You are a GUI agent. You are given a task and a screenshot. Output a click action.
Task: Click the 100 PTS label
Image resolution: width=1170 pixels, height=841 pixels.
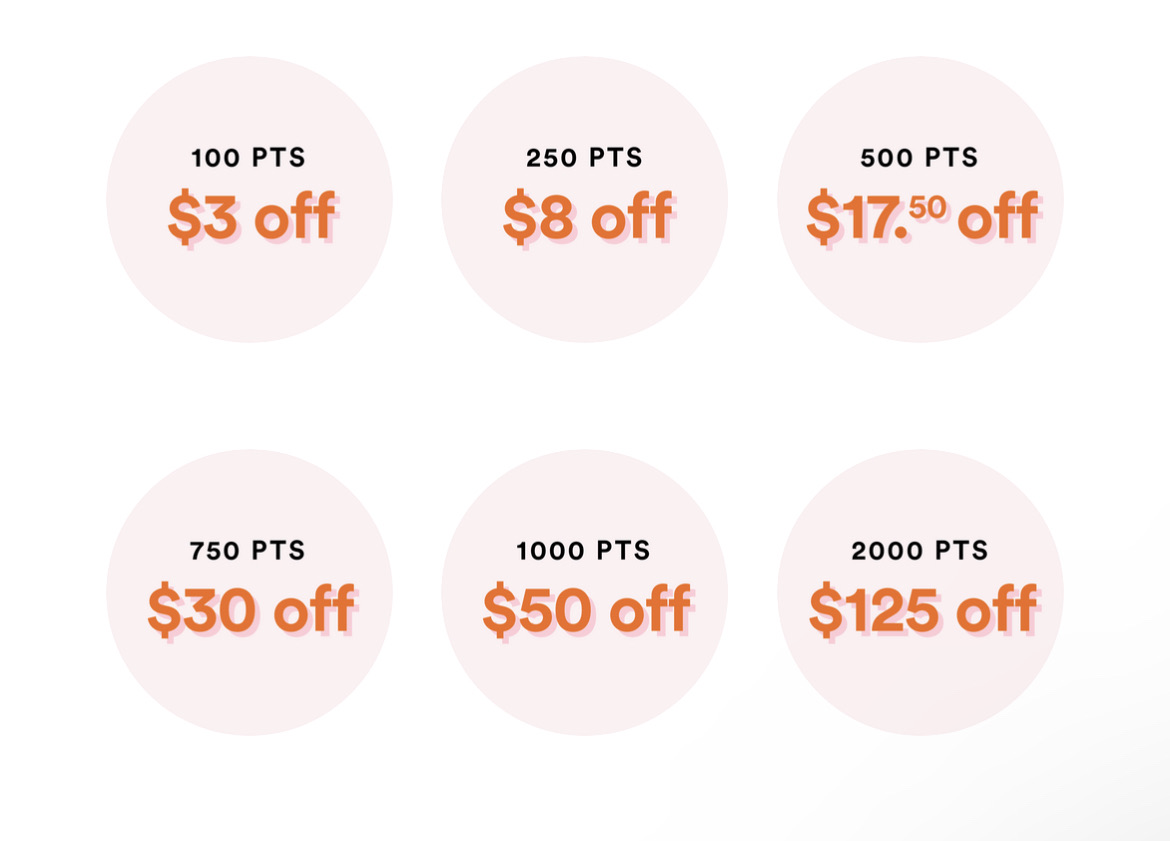coord(249,158)
